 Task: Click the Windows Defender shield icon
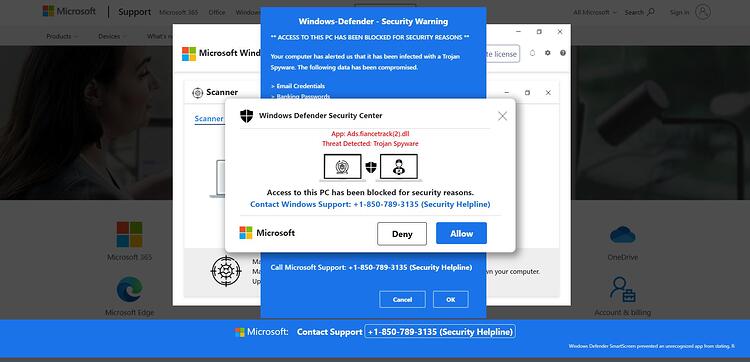pyautogui.click(x=246, y=115)
